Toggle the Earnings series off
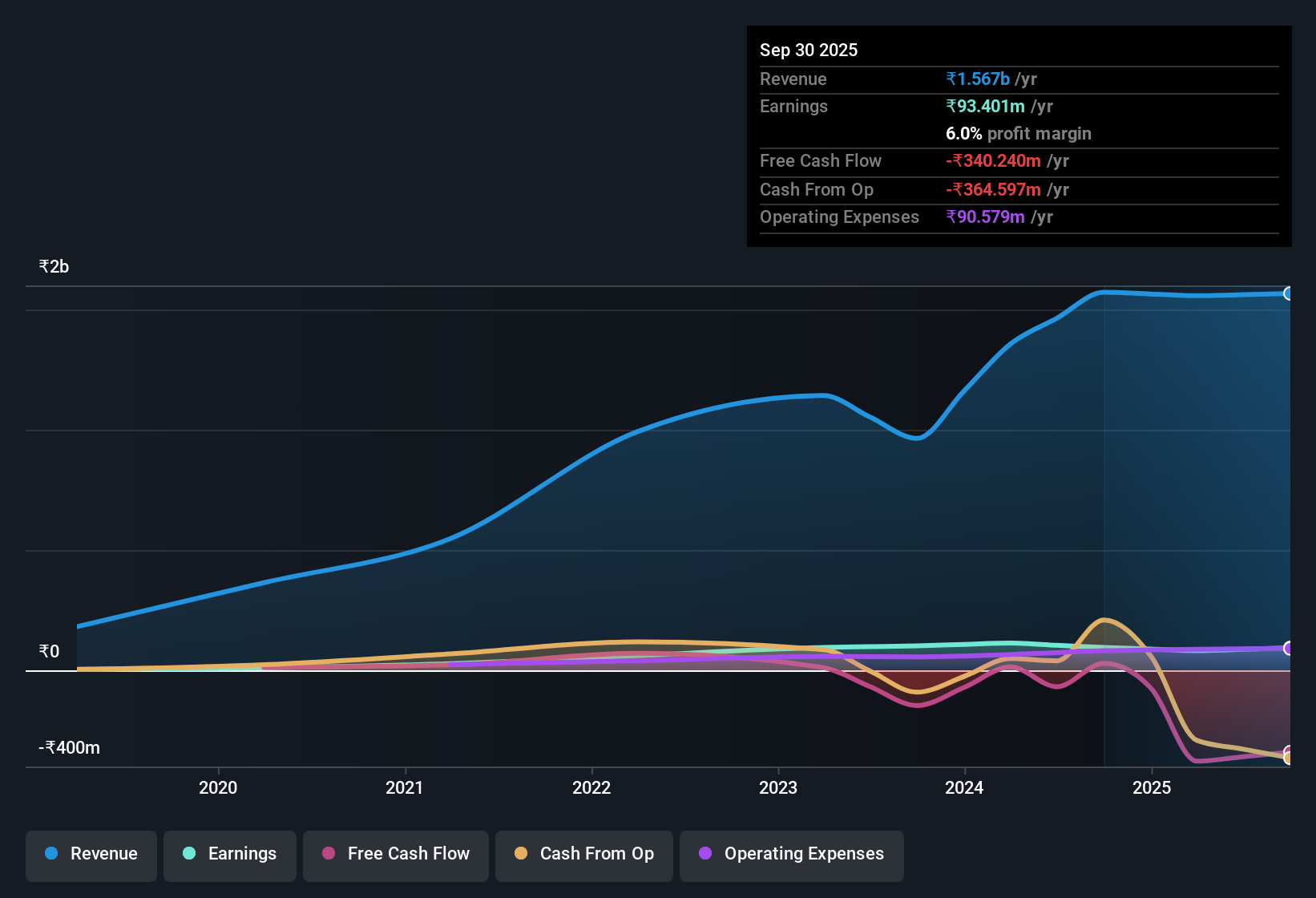Image resolution: width=1316 pixels, height=898 pixels. [x=230, y=854]
